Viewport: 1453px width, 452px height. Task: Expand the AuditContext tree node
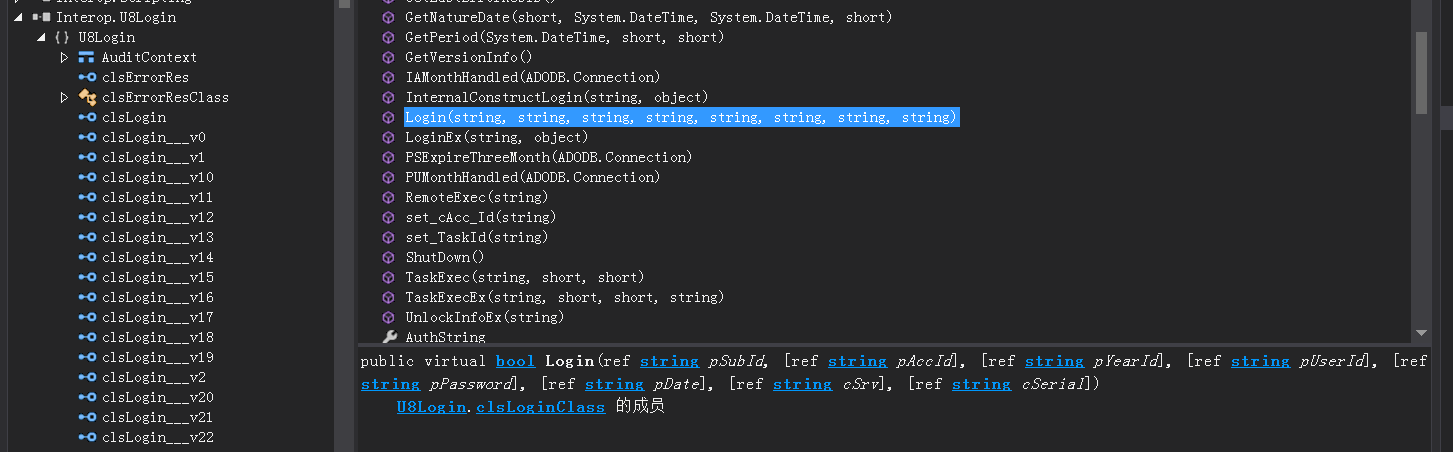point(64,57)
